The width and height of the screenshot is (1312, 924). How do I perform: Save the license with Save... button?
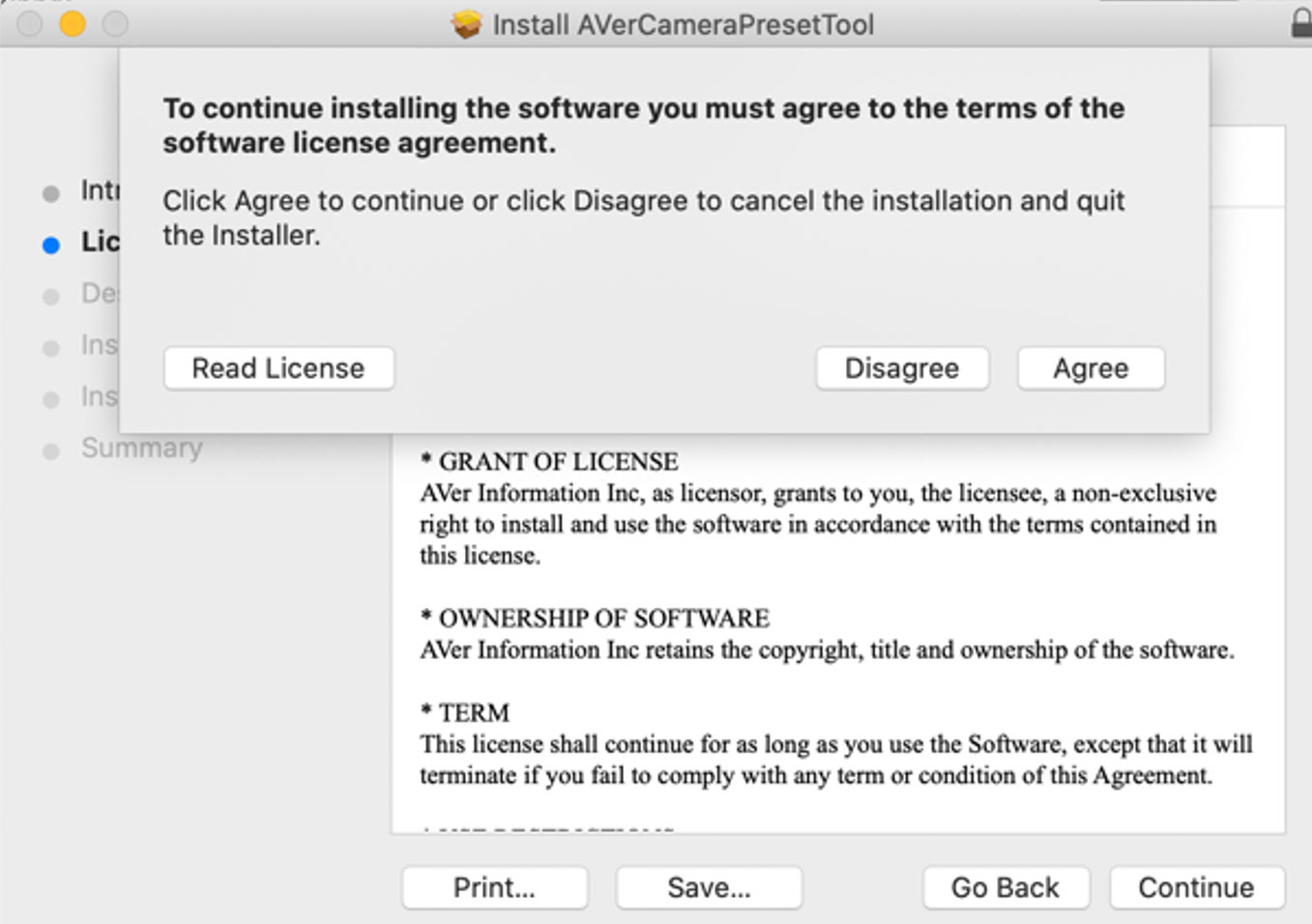pos(709,887)
